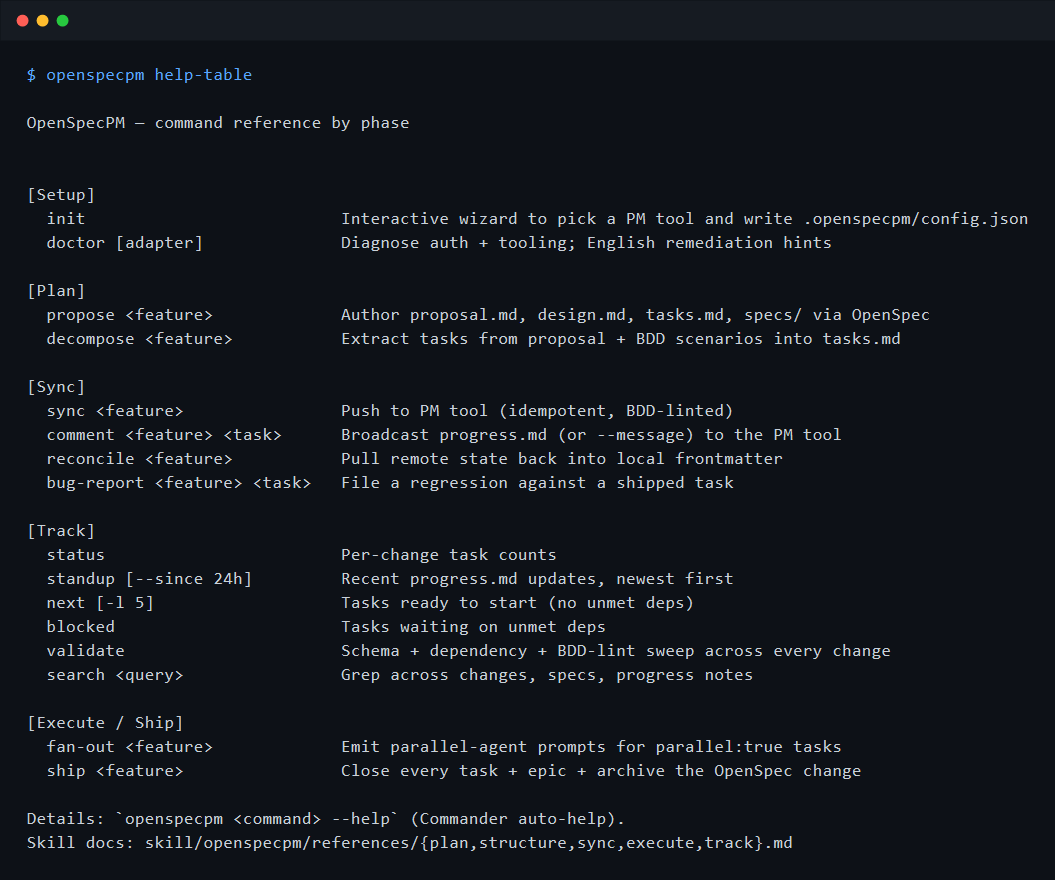This screenshot has width=1055, height=880.
Task: Select the [Track] section header
Action: tap(61, 531)
